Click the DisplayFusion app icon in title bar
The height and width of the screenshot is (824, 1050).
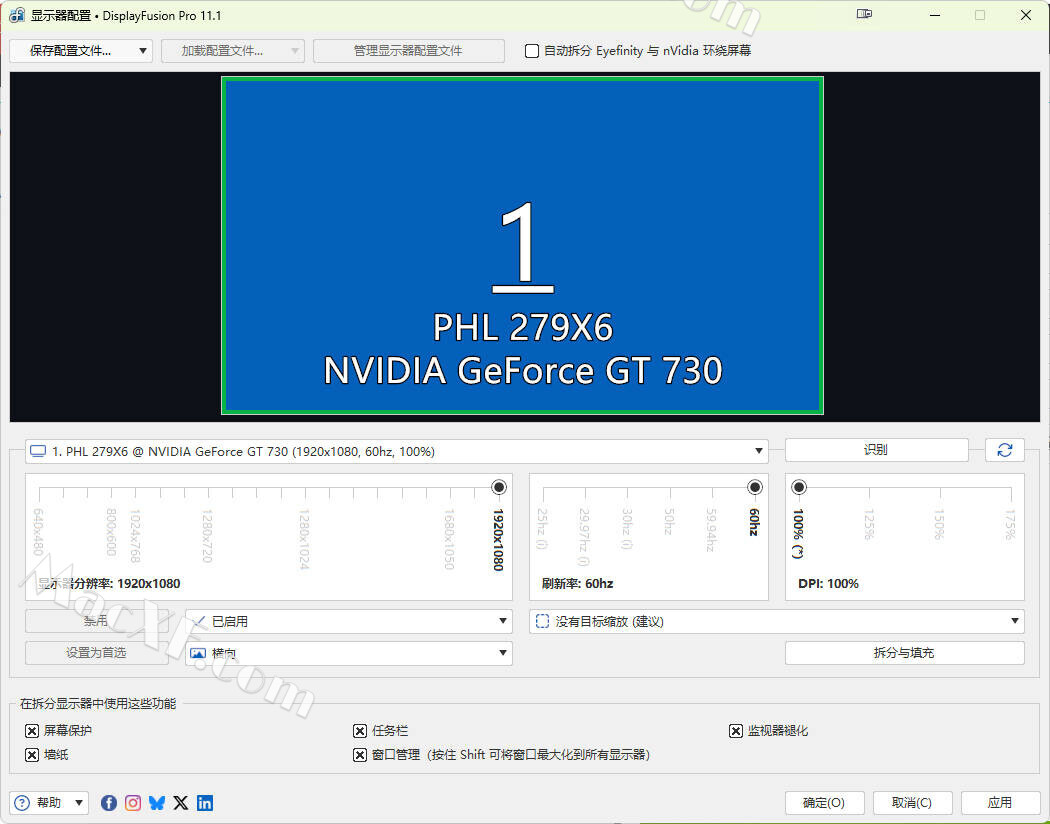pyautogui.click(x=17, y=16)
